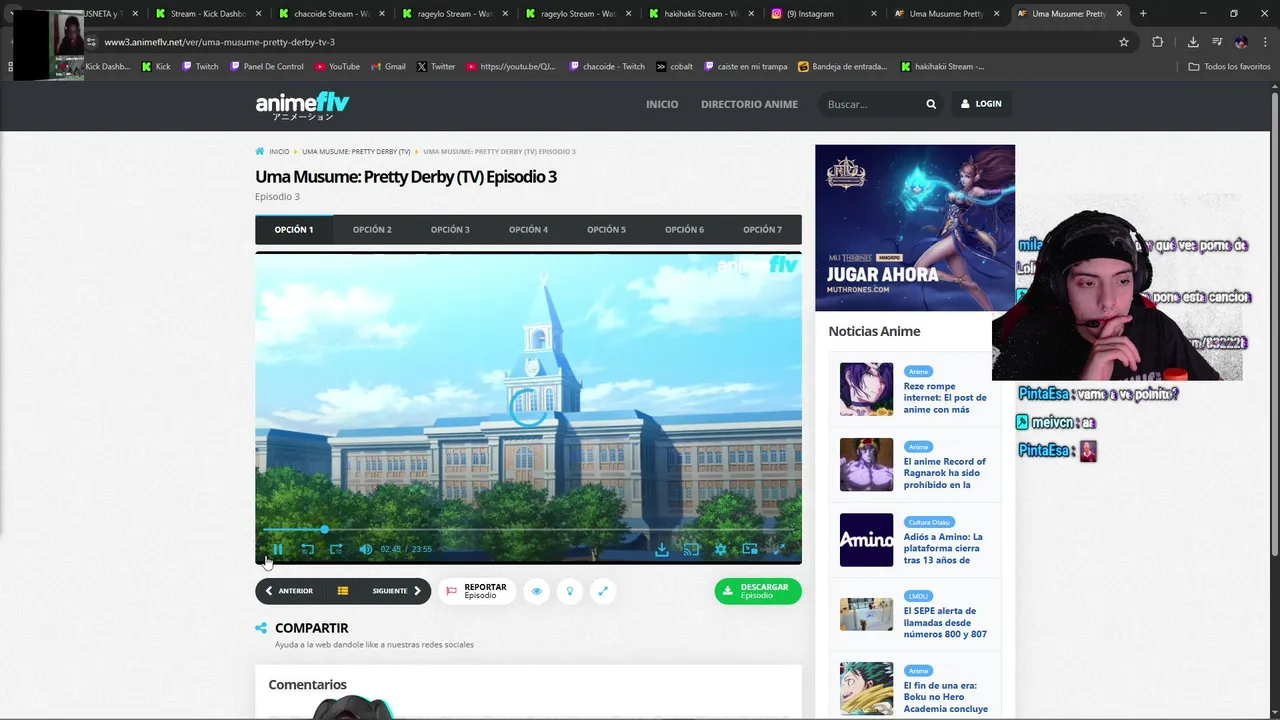This screenshot has height=720, width=1280.
Task: Open the browser extensions puzzle icon
Action: coord(1157,42)
